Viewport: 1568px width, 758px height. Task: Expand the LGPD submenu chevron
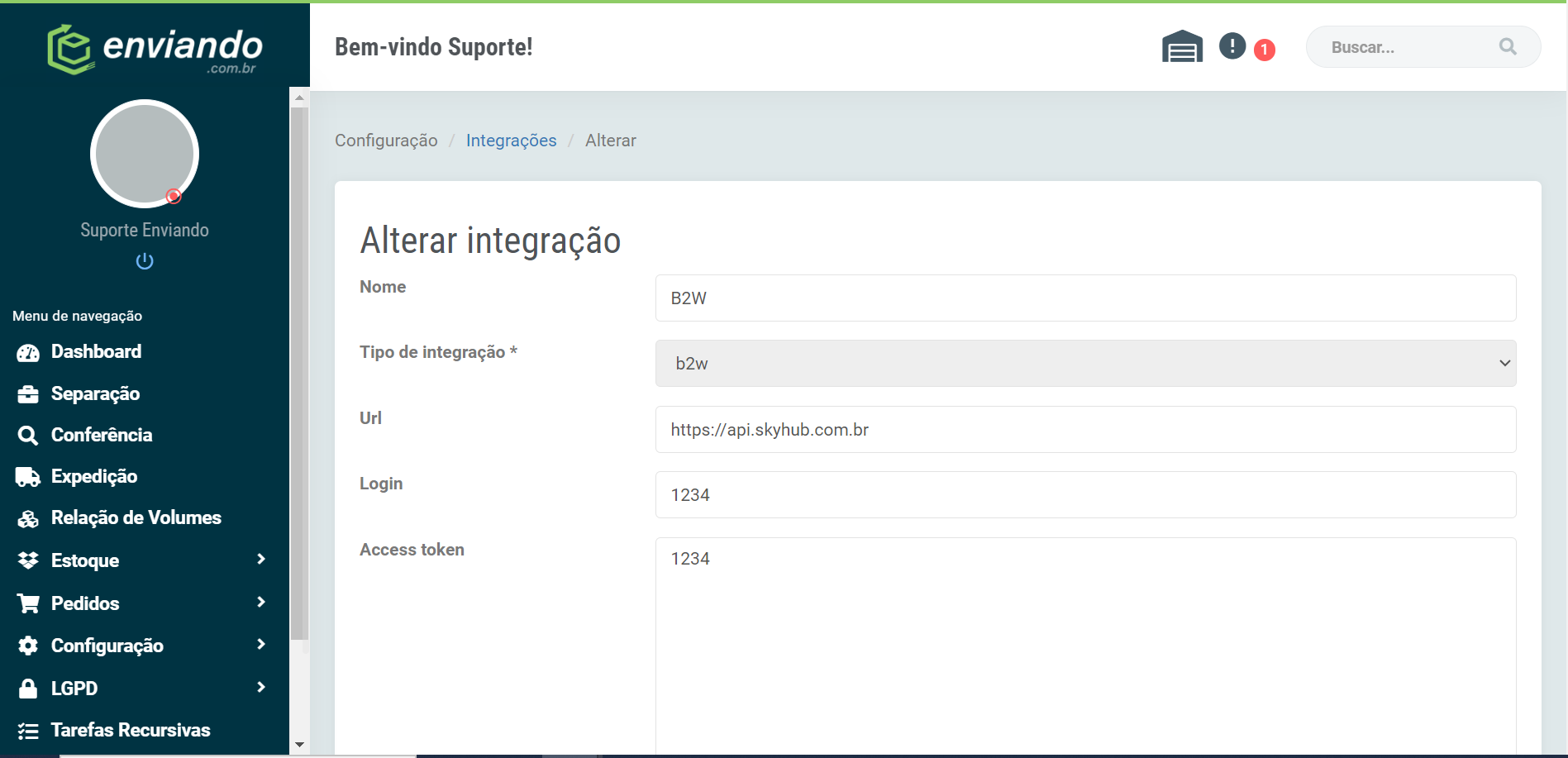261,688
